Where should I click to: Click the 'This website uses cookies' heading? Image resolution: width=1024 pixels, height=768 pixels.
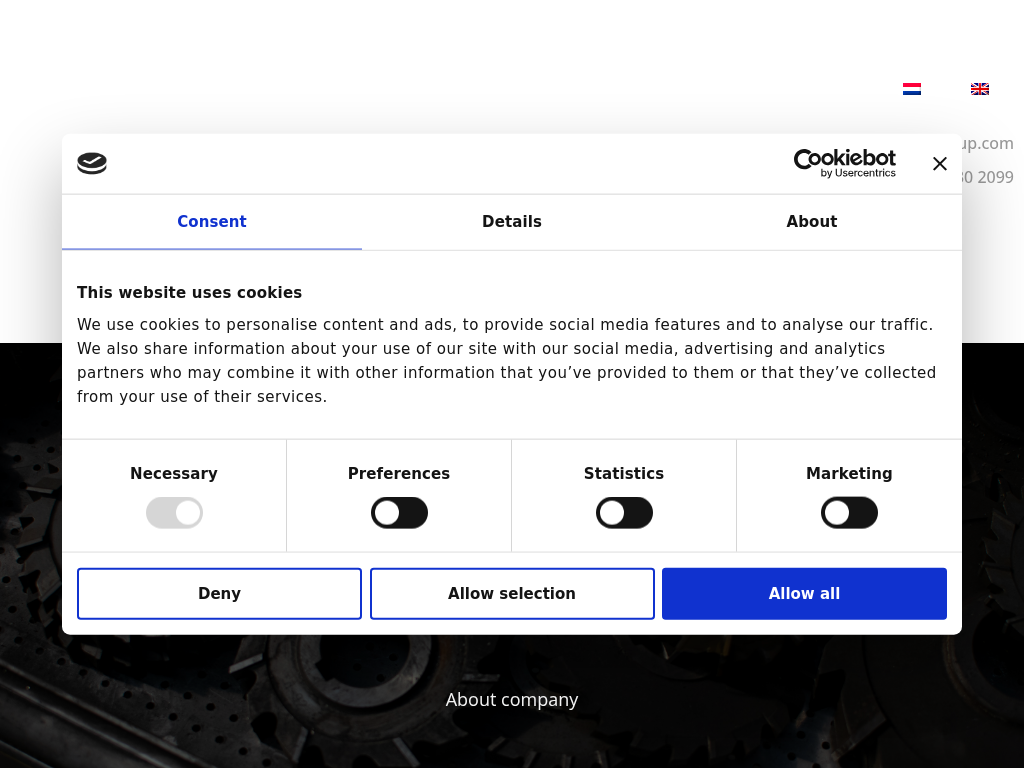[x=189, y=293]
